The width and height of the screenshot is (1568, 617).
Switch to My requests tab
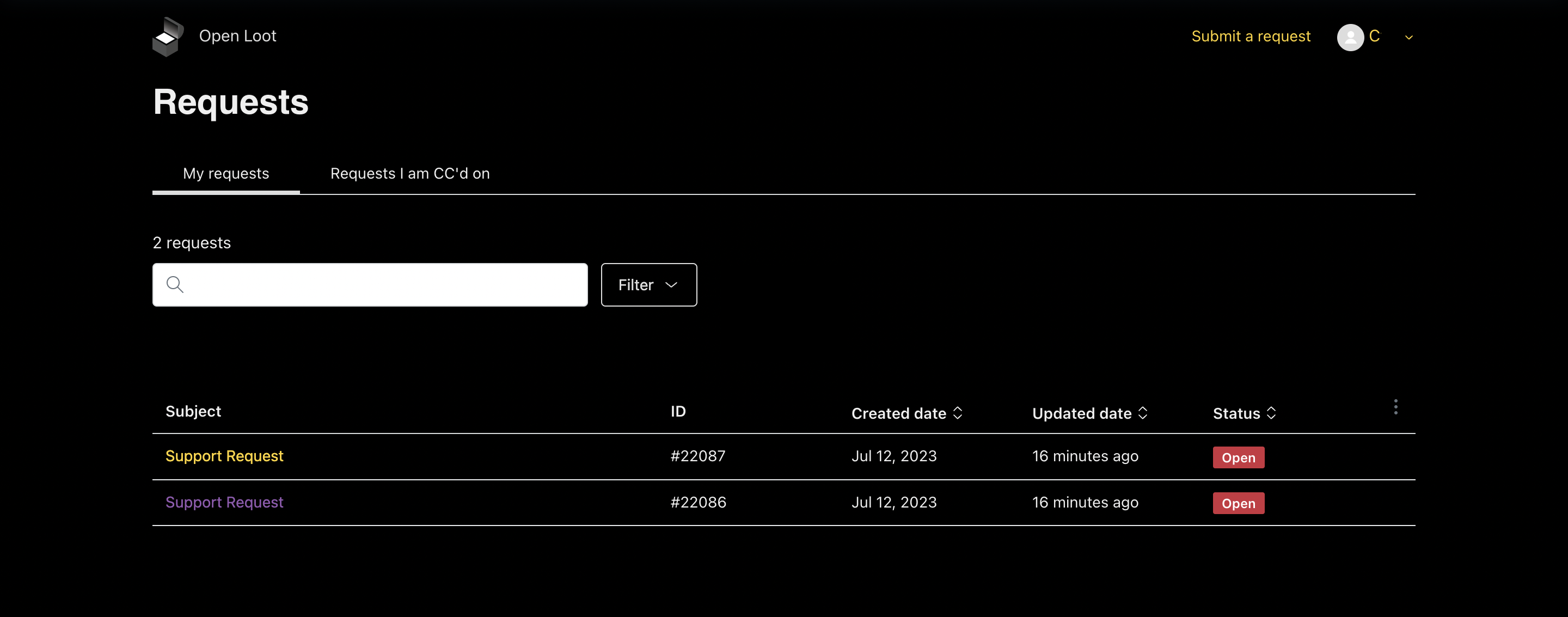coord(226,174)
